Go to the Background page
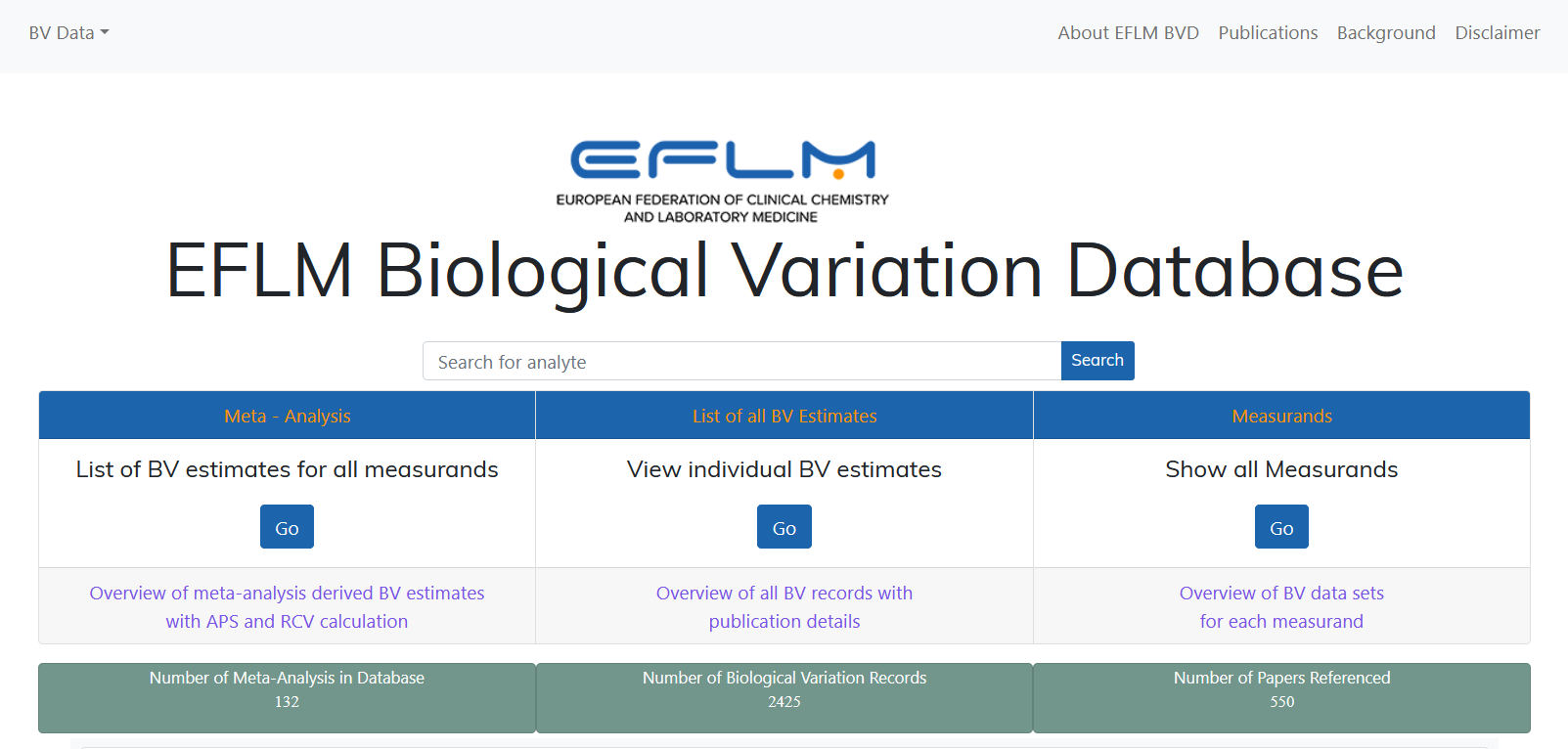Screen dimensions: 1568x749 [x=1386, y=33]
